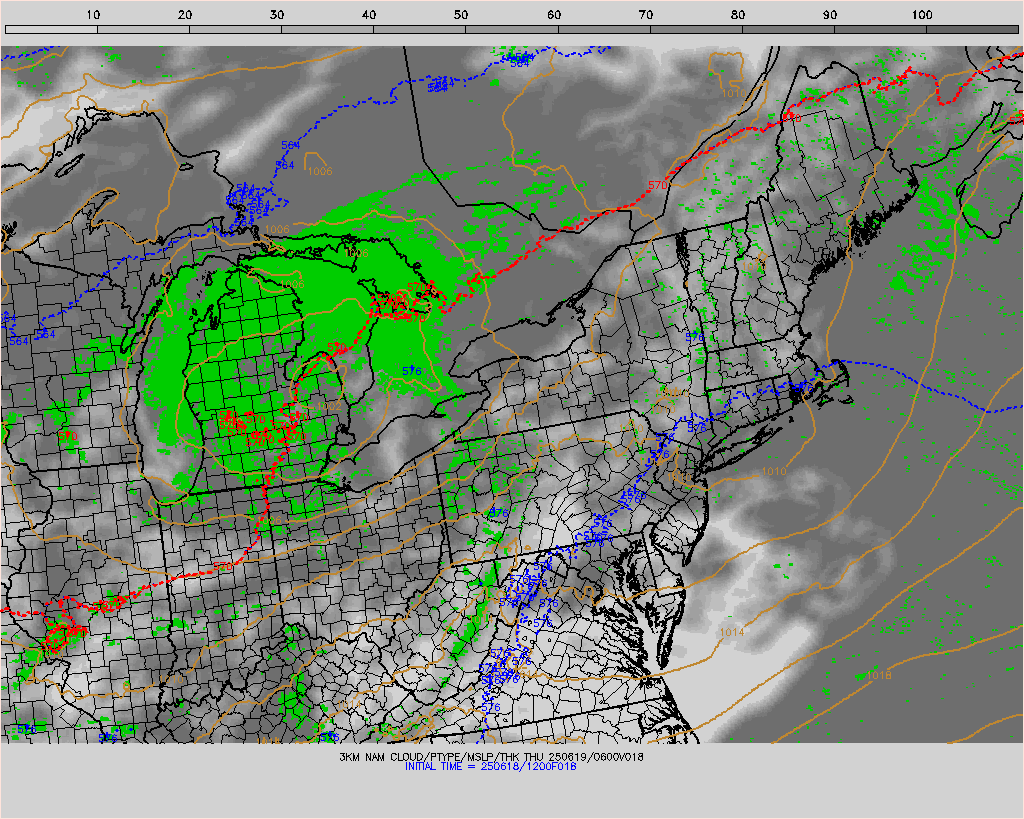The image size is (1024, 819).
Task: Click the '30' scale label
Action: [x=277, y=14]
